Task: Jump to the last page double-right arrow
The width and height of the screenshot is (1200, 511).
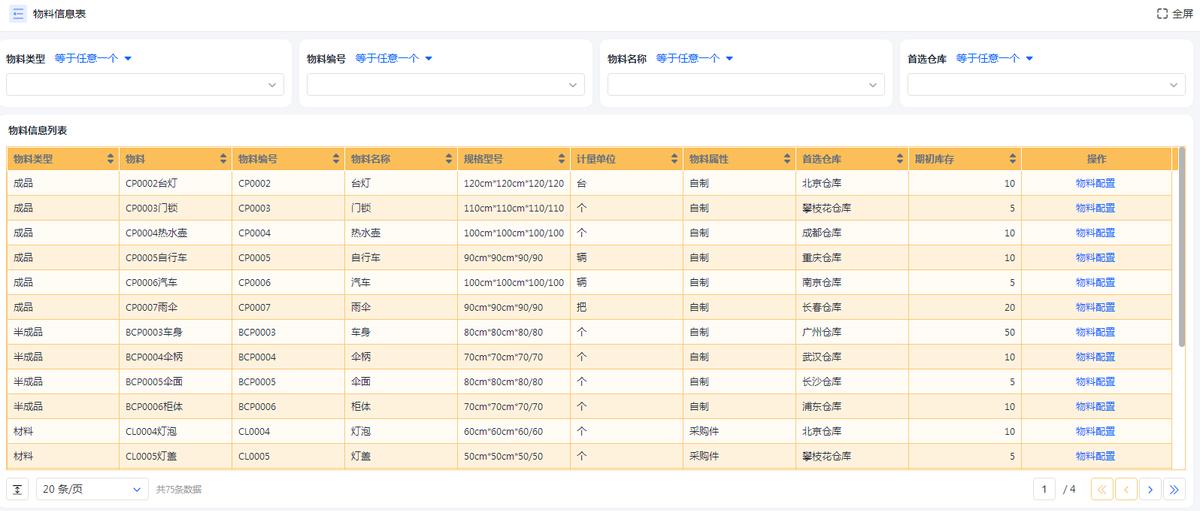Action: 1175,489
